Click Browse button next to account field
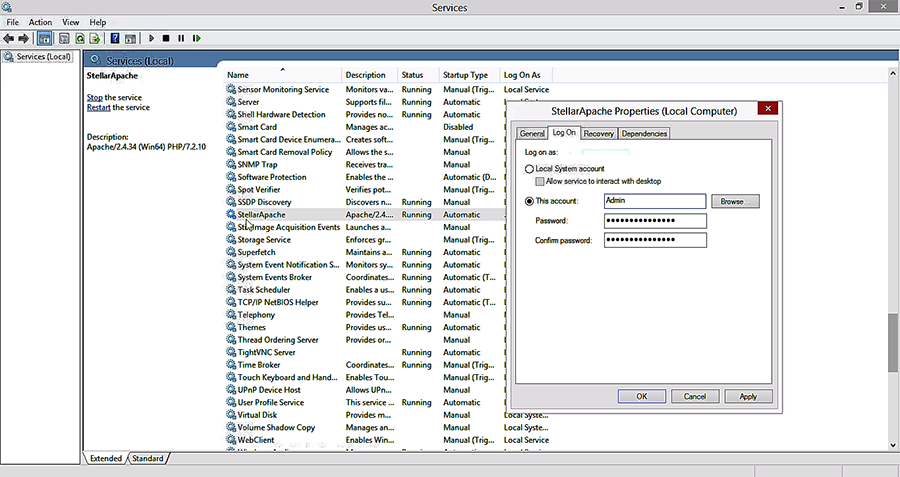The image size is (900, 477). (735, 201)
